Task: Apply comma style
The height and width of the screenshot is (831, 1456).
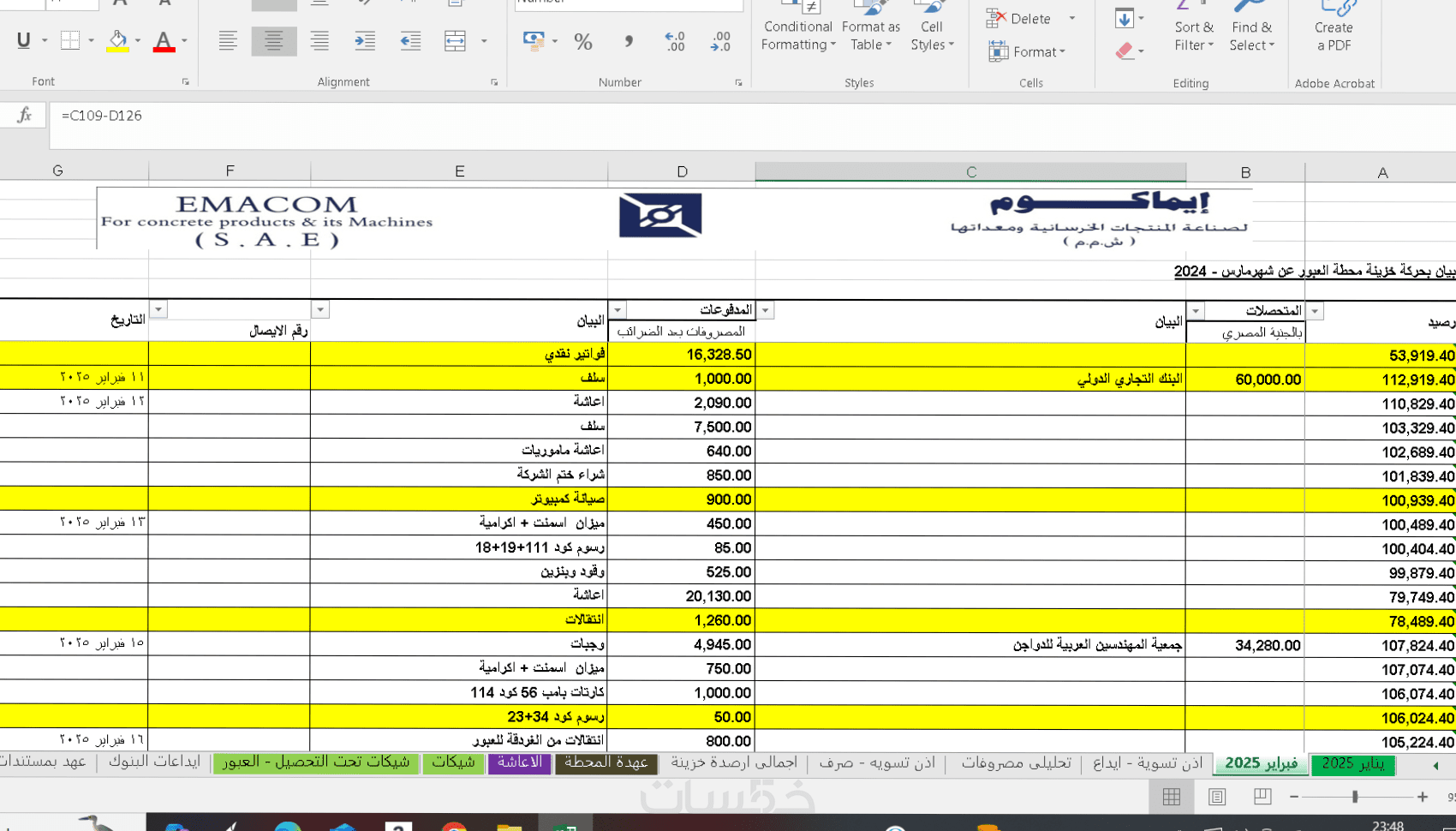Action: (630, 41)
